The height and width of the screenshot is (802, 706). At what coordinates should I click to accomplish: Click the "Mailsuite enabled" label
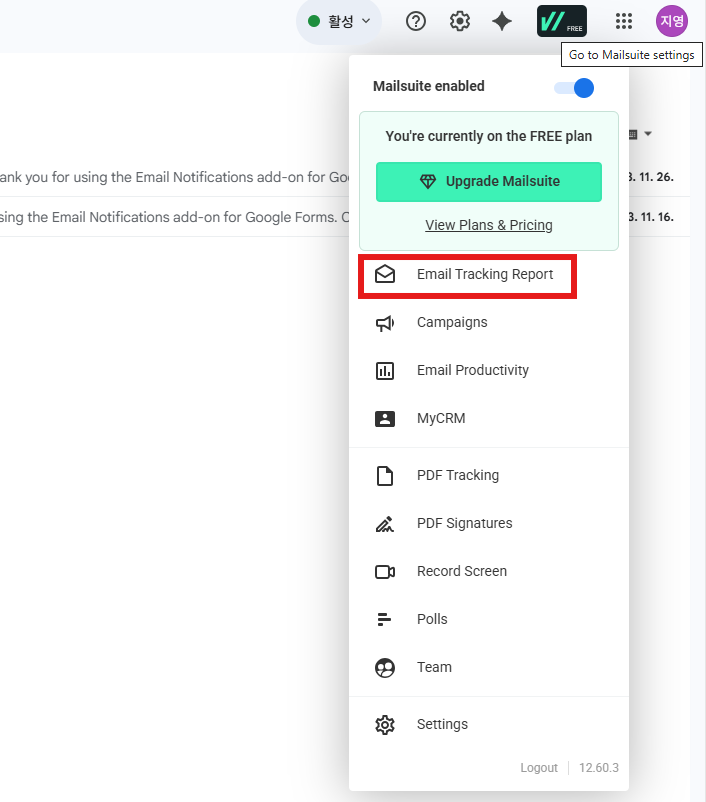point(429,86)
